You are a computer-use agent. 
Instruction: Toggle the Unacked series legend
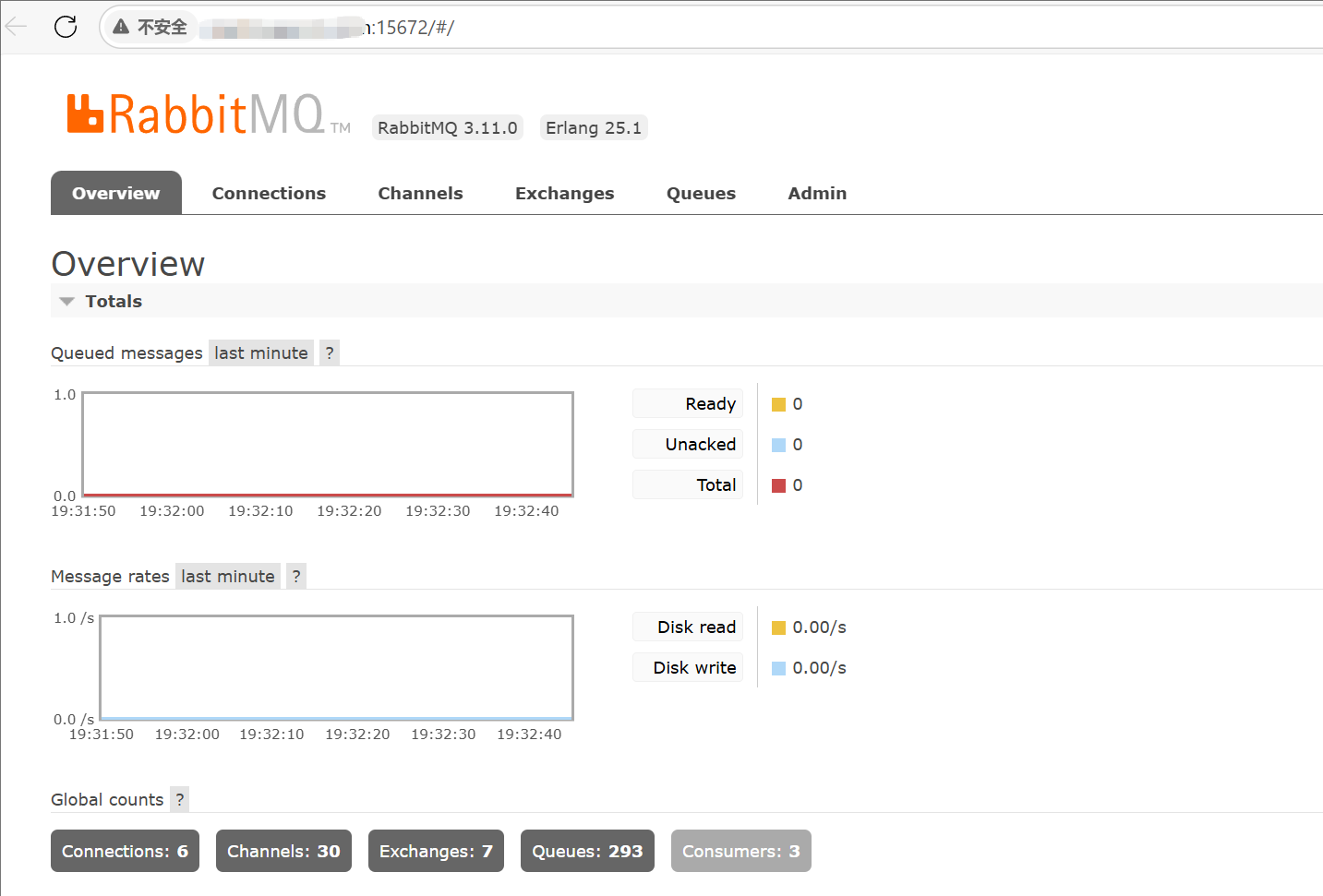tap(688, 444)
